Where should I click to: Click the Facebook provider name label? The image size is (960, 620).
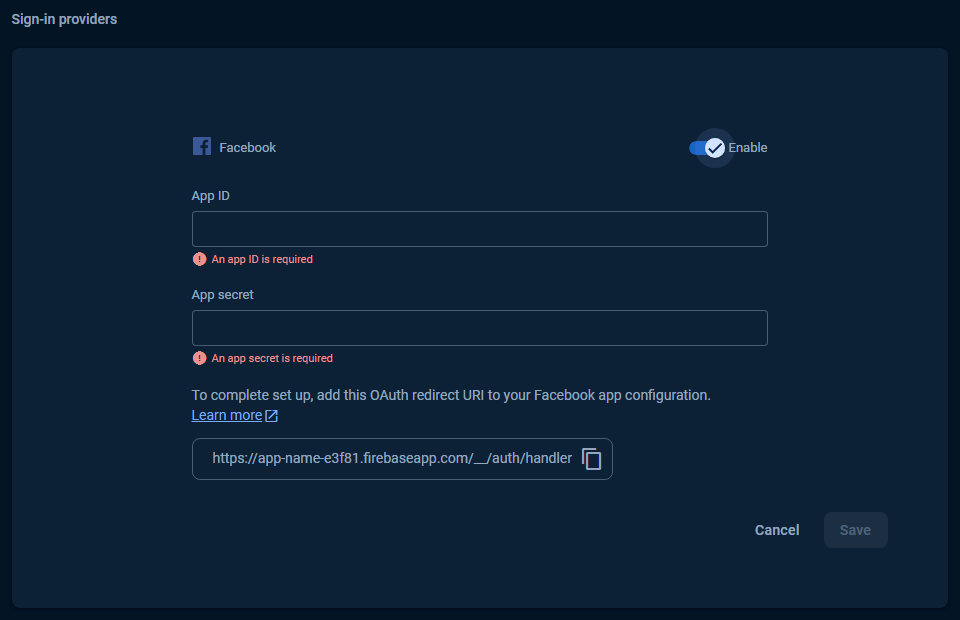coord(247,148)
